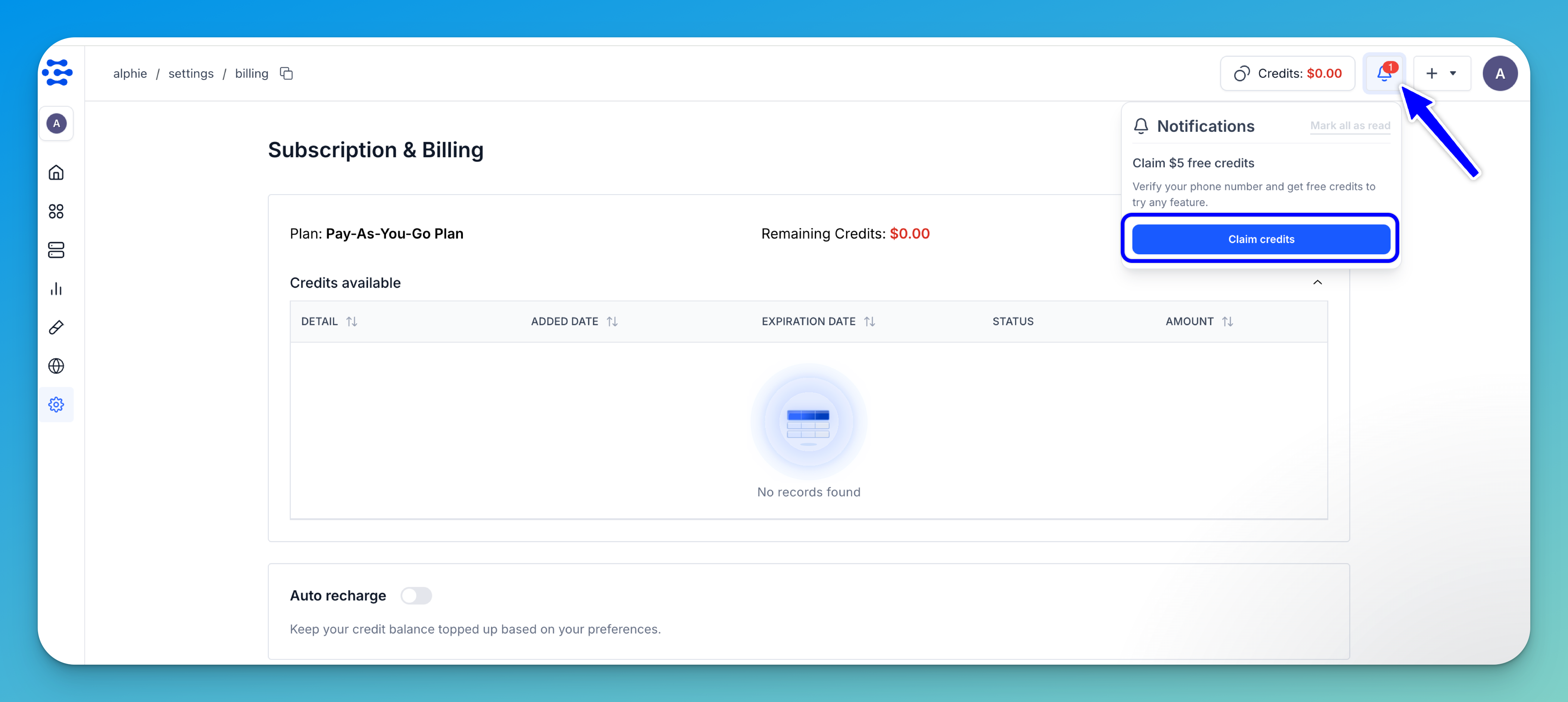Copy the breadcrumb path using copy icon
This screenshot has height=702, width=1568.
point(286,74)
